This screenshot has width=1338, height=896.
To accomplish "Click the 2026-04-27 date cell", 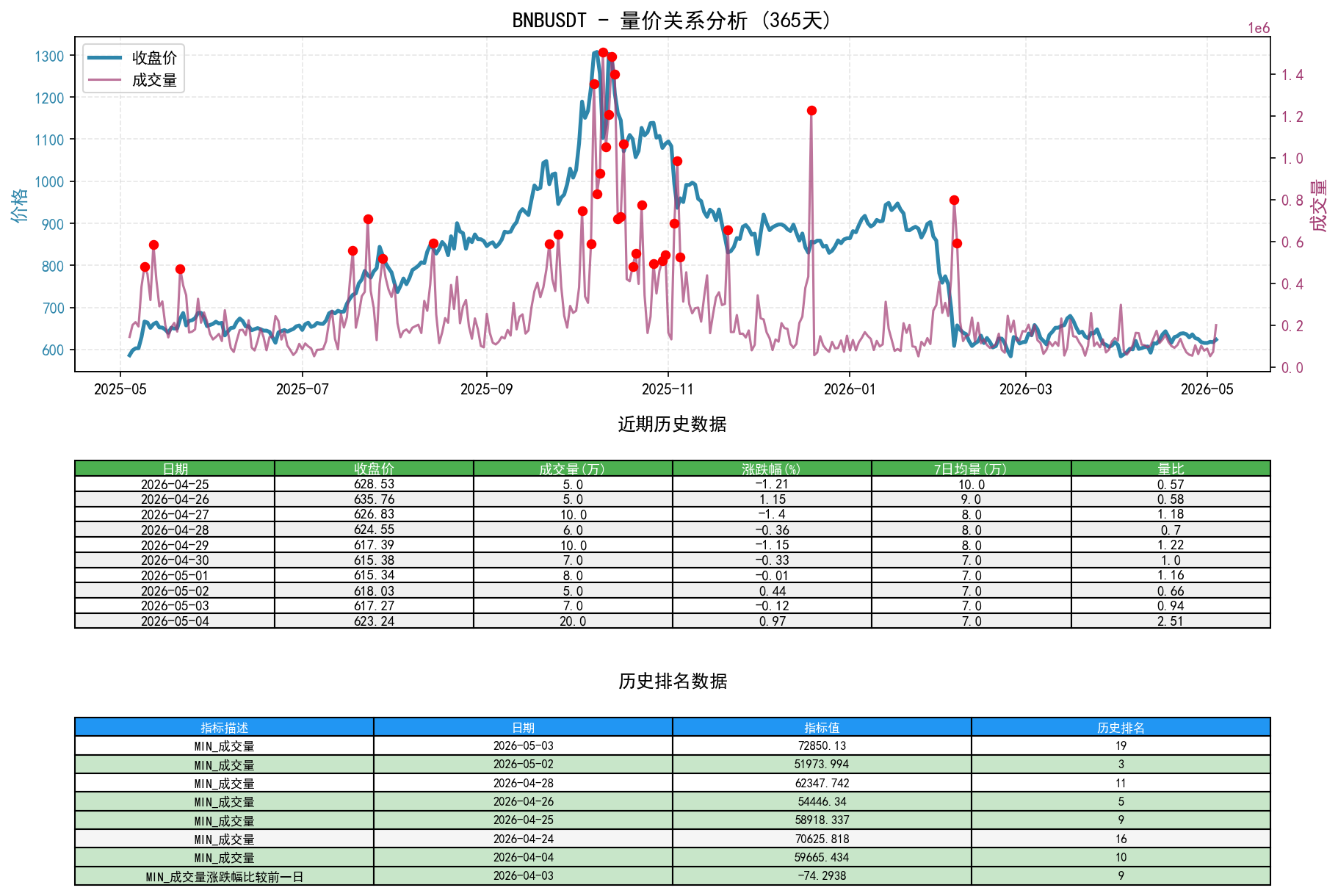I will pos(175,515).
